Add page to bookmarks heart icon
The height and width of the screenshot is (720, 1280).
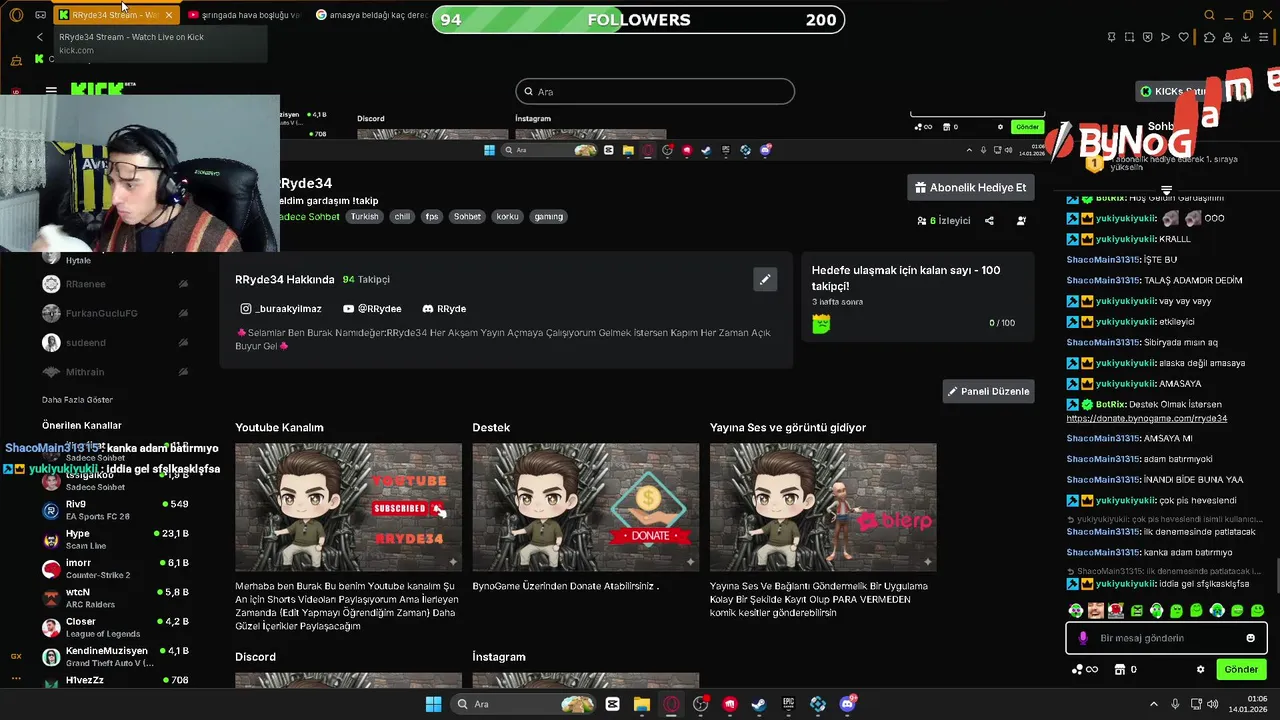coord(1183,37)
